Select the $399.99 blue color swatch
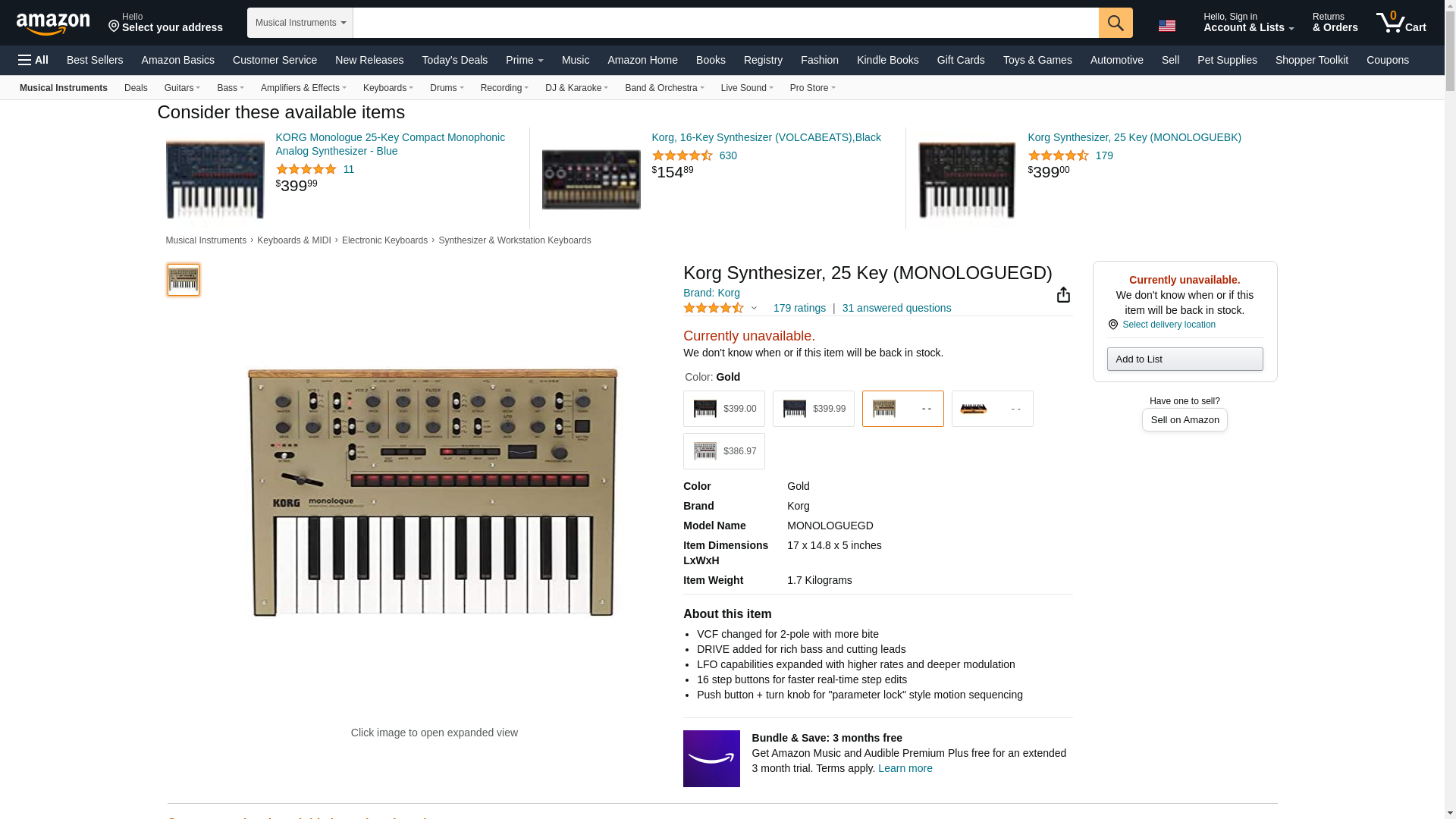1456x819 pixels. 813,409
